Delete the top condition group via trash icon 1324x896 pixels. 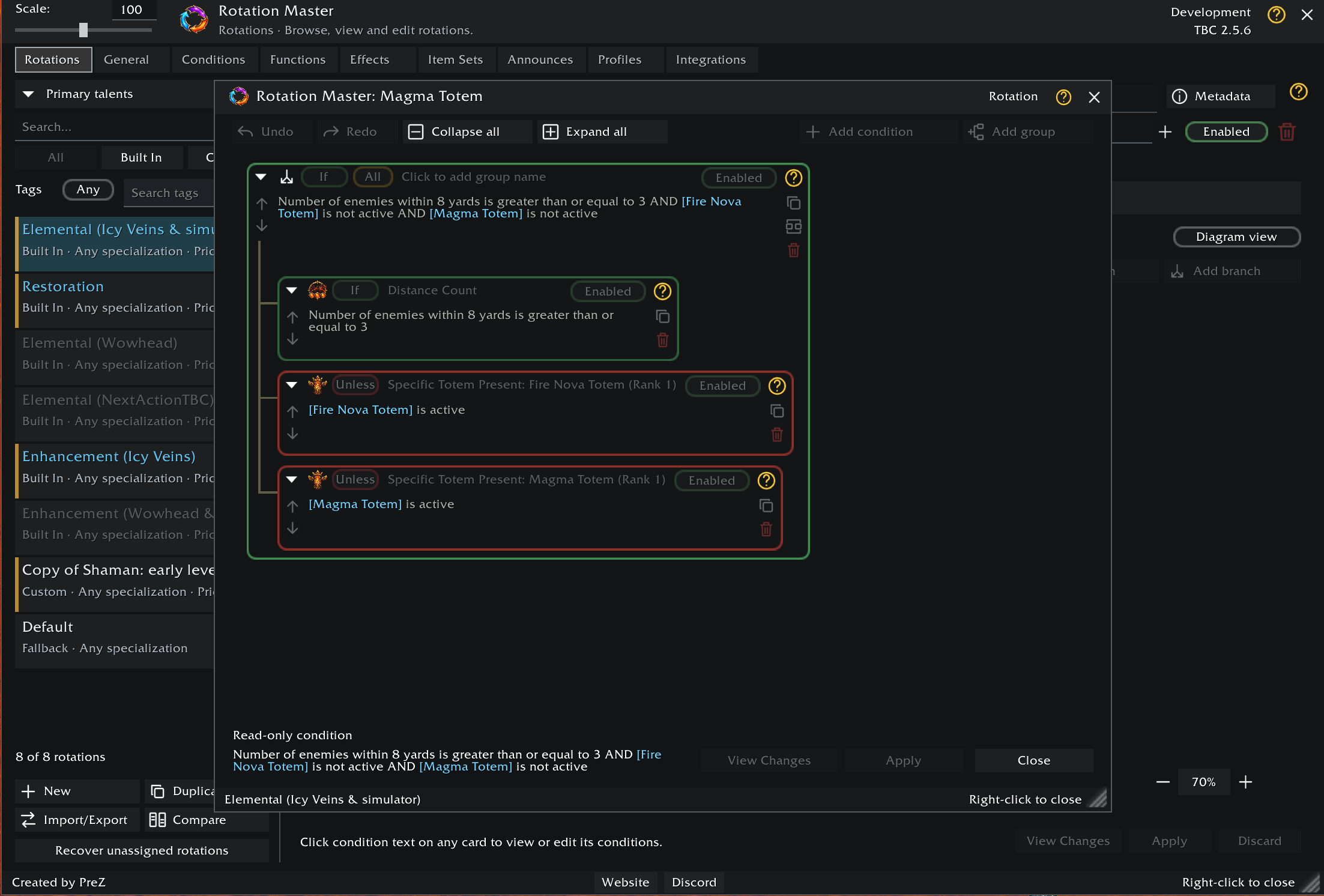pos(793,250)
